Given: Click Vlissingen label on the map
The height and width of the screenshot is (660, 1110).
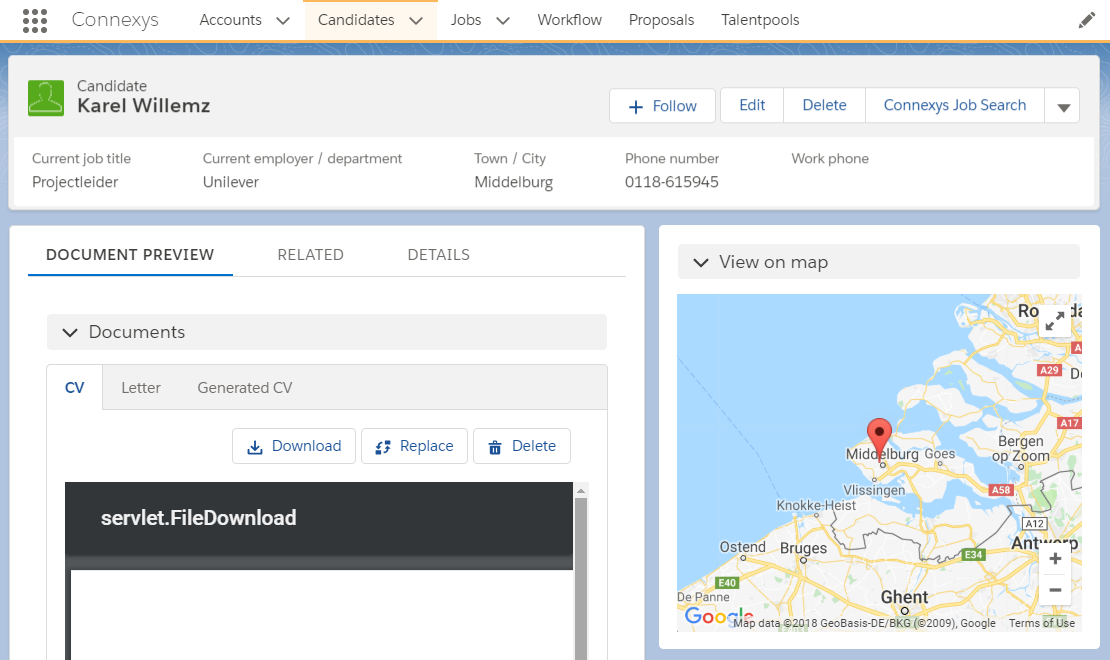Looking at the screenshot, I should tap(874, 490).
